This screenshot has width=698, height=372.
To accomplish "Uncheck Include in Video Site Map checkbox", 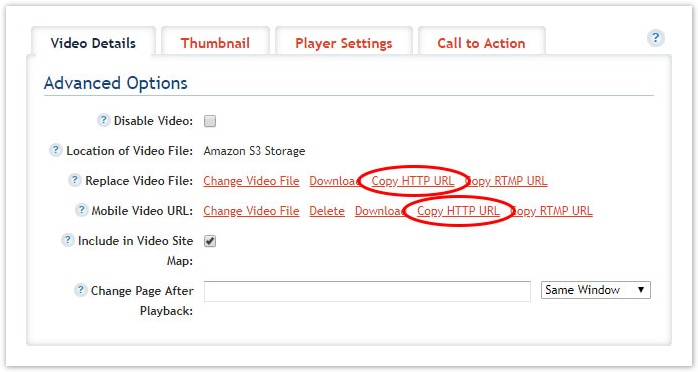I will tap(210, 241).
